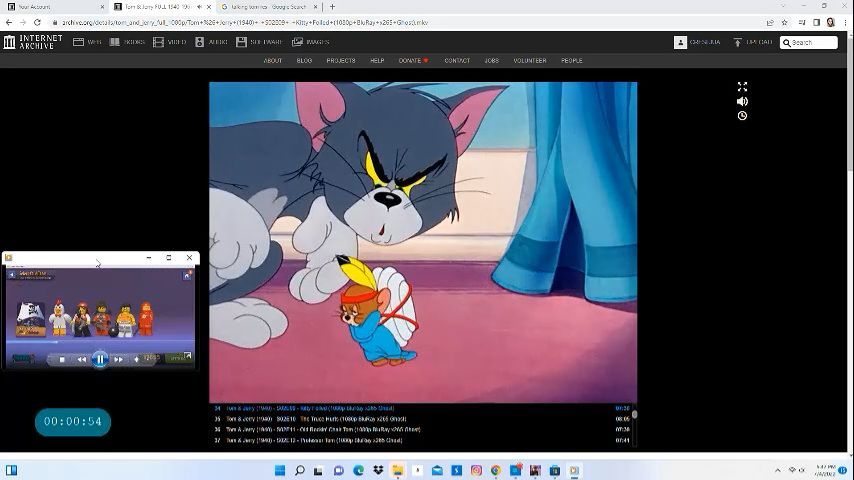This screenshot has height=480, width=854.
Task: Open the Audio section icon
Action: [199, 42]
